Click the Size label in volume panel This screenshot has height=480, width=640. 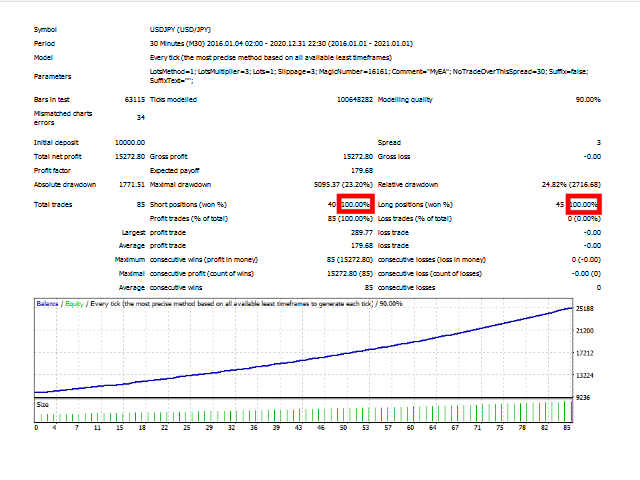42,404
